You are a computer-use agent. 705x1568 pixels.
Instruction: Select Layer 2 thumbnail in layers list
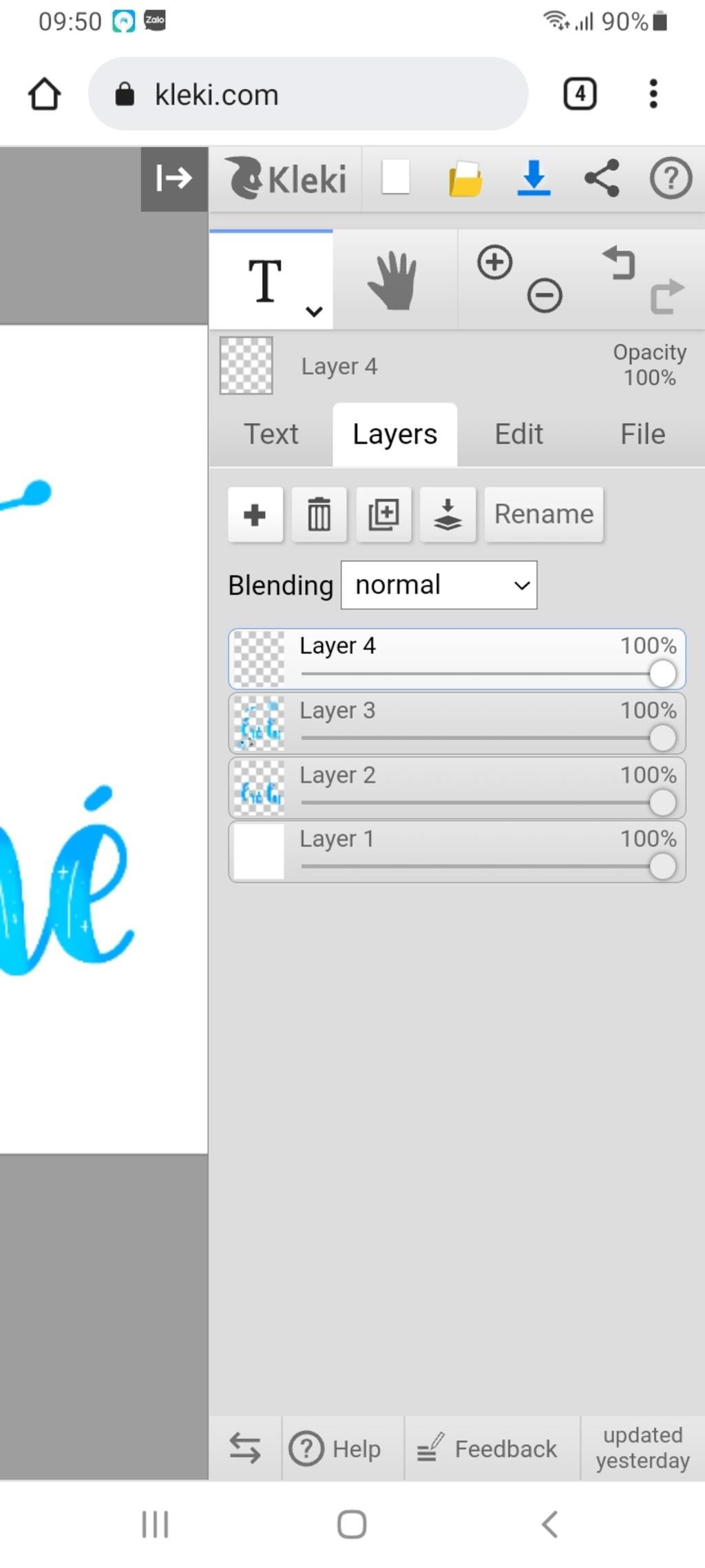click(259, 788)
